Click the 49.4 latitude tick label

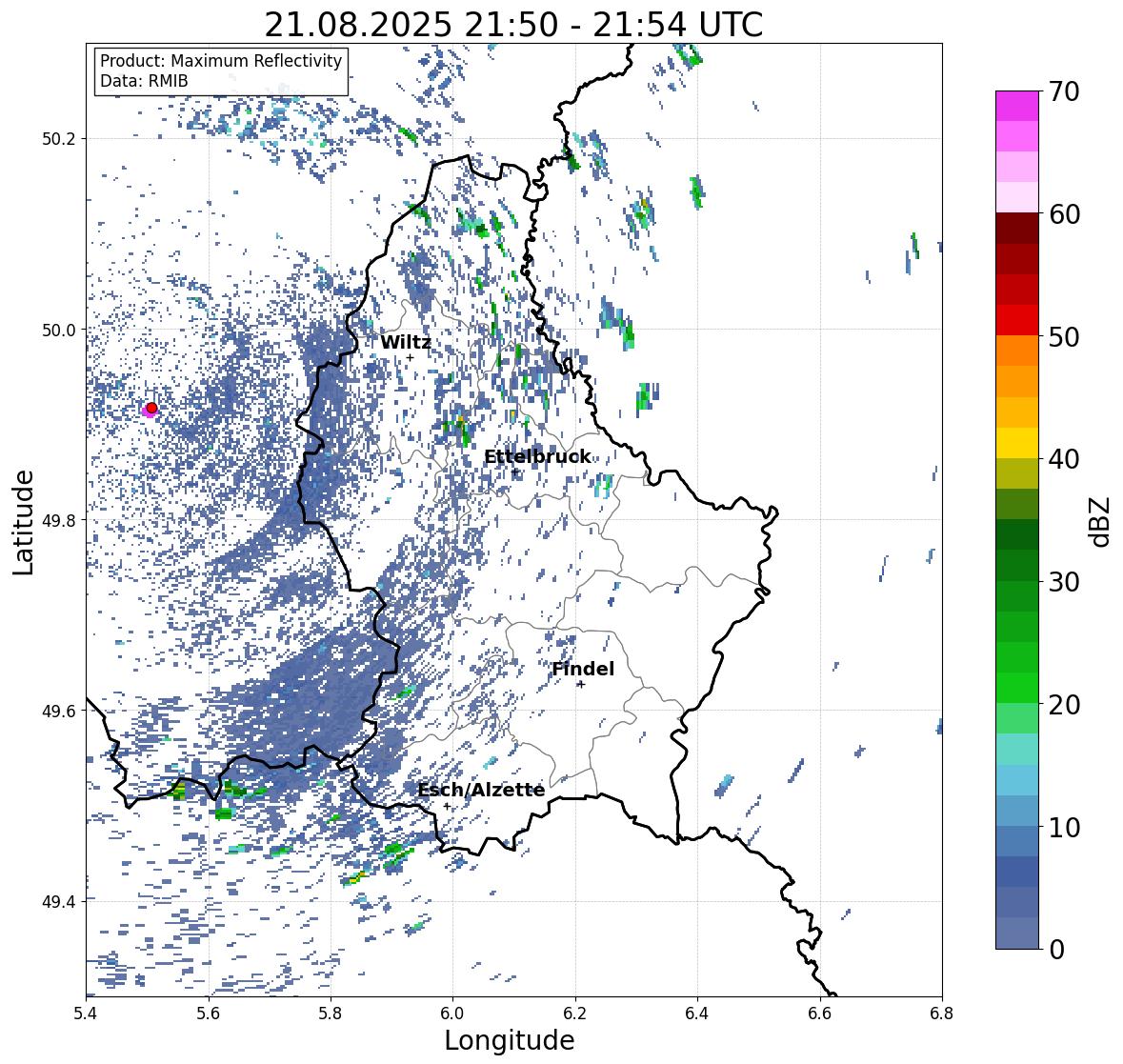click(59, 901)
